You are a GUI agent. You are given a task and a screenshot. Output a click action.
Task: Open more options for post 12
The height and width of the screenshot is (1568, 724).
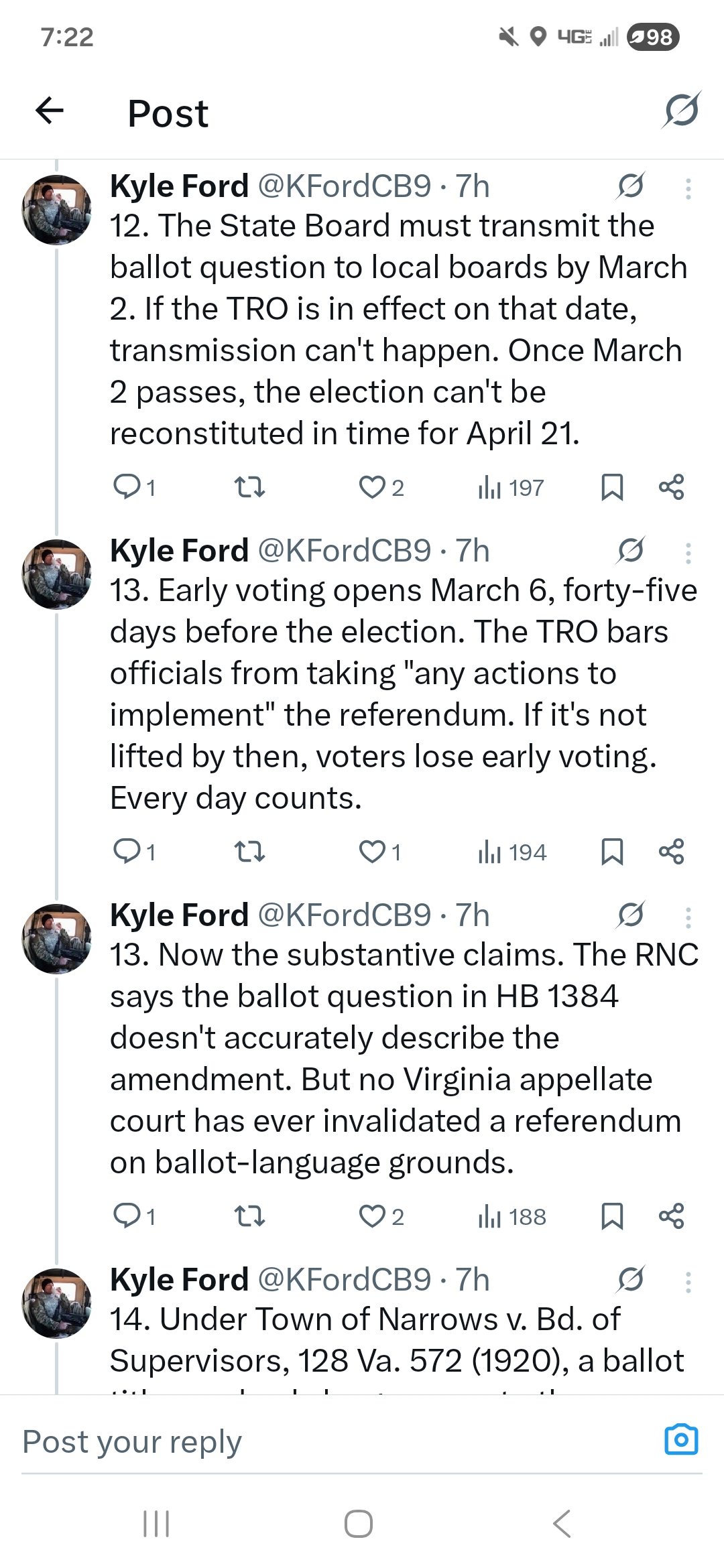point(688,189)
